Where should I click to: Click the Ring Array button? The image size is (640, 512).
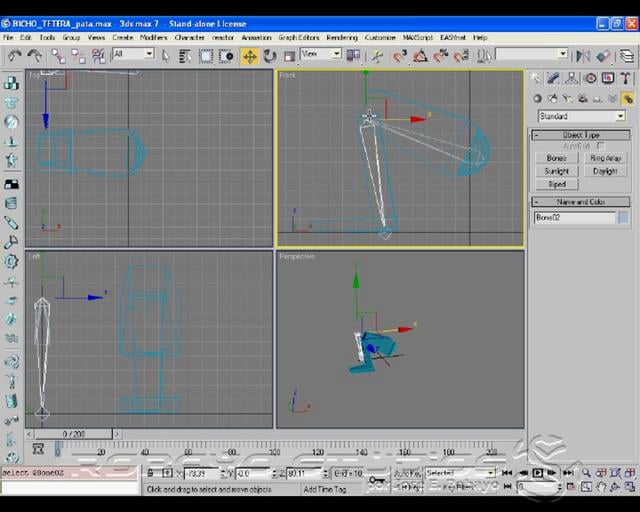click(x=605, y=158)
